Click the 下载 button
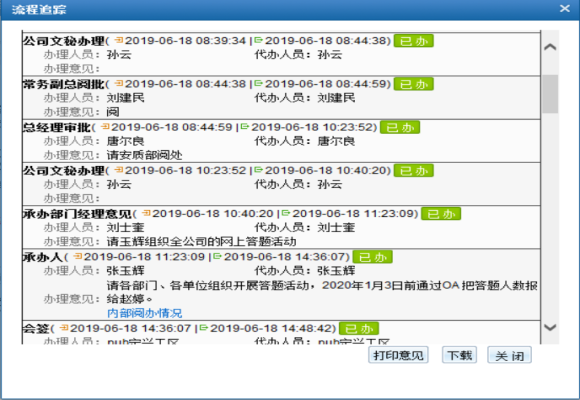Image resolution: width=580 pixels, height=400 pixels. click(459, 355)
